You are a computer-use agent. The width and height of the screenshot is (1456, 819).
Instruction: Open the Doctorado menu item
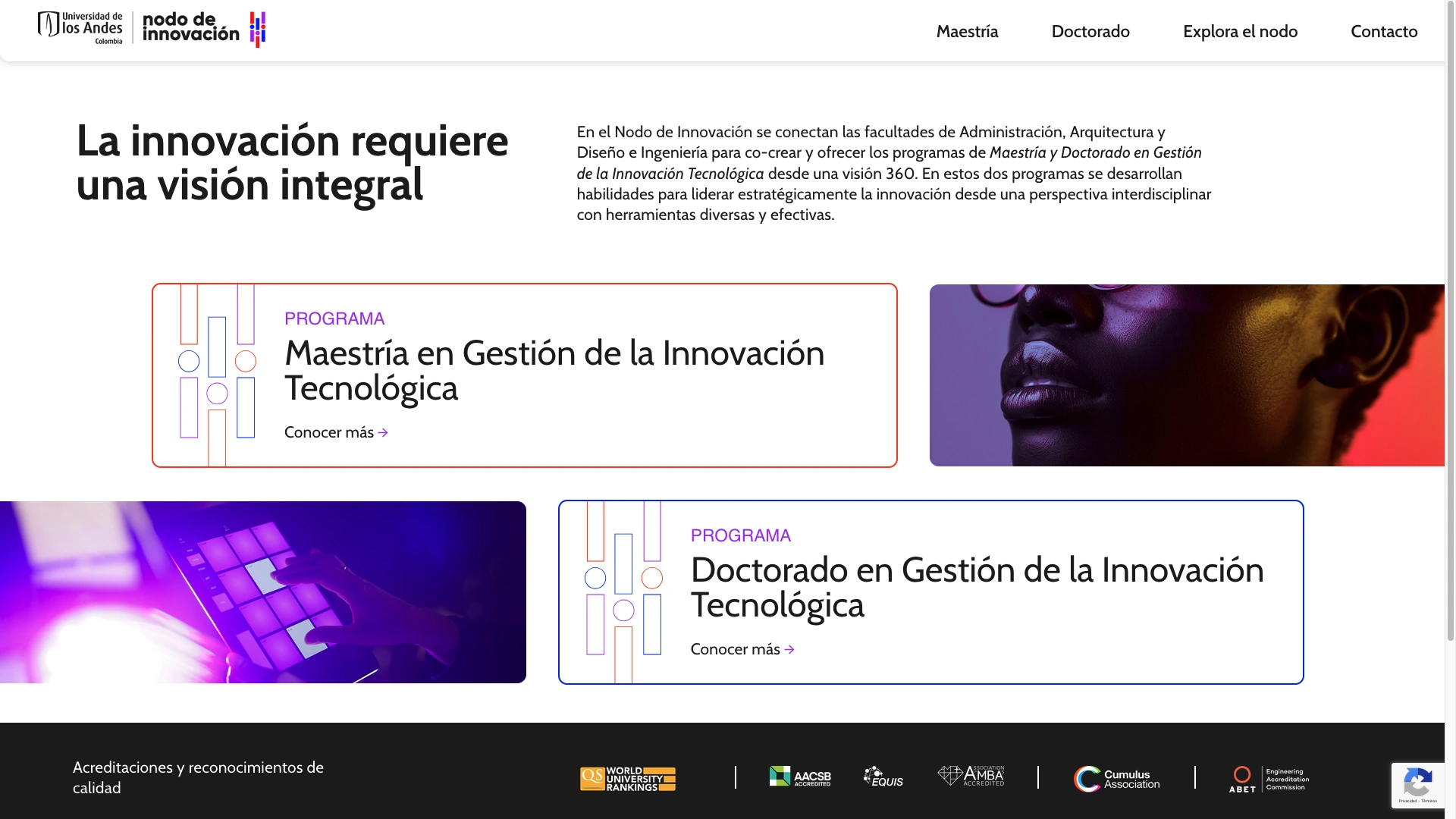(1090, 31)
